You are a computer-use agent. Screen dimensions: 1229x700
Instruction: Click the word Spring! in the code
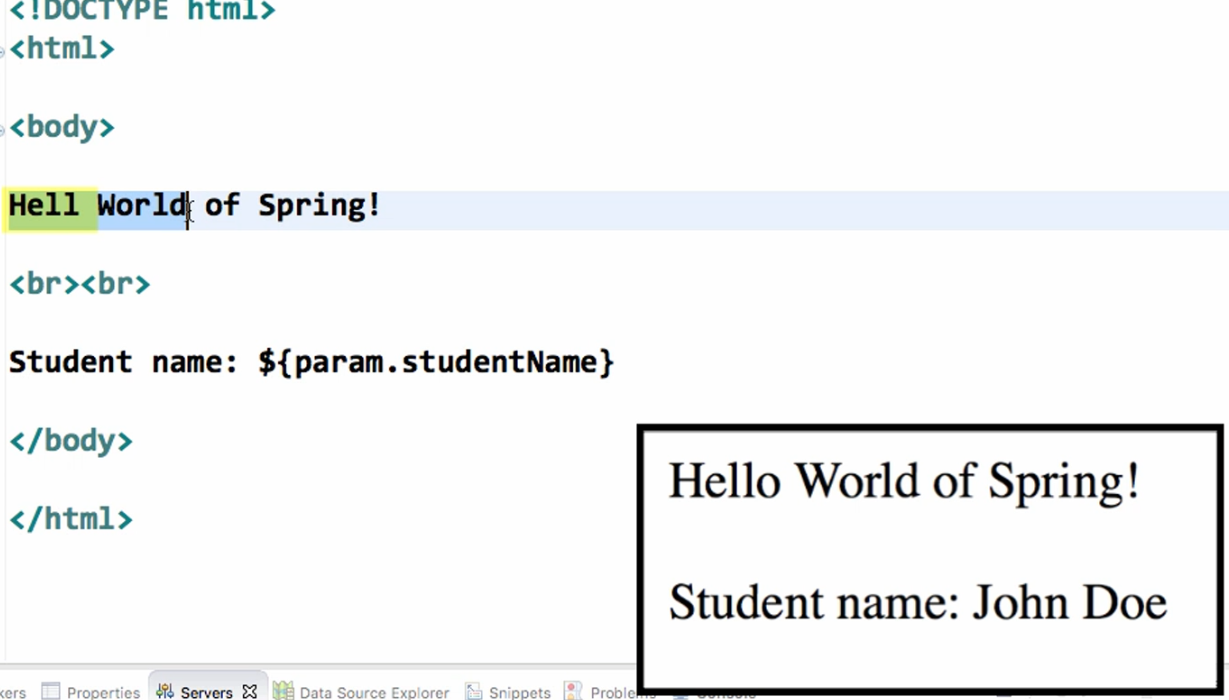(319, 205)
